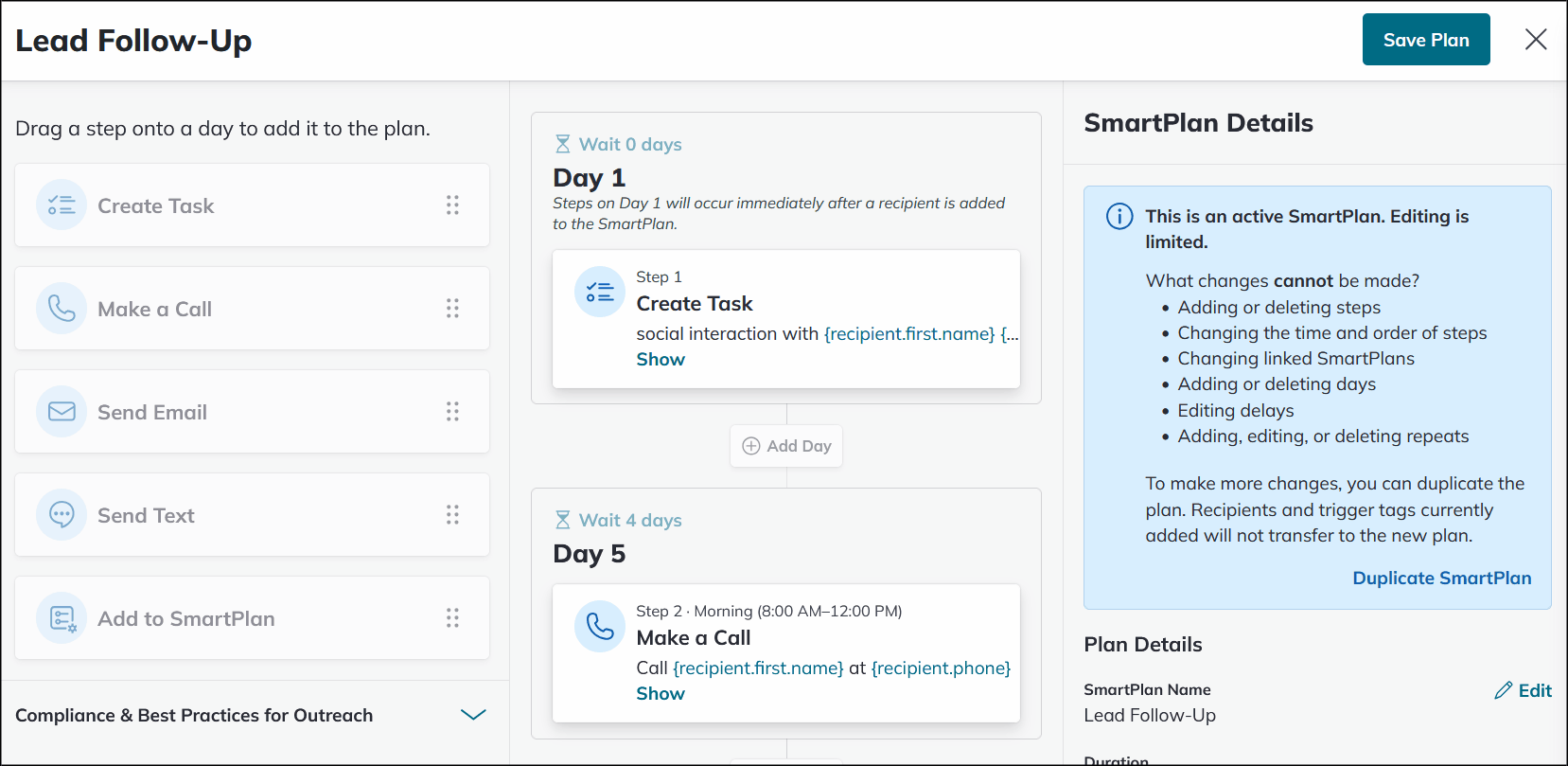1568x766 pixels.
Task: Click the Step 2 Morning time window label
Action: pos(798,612)
